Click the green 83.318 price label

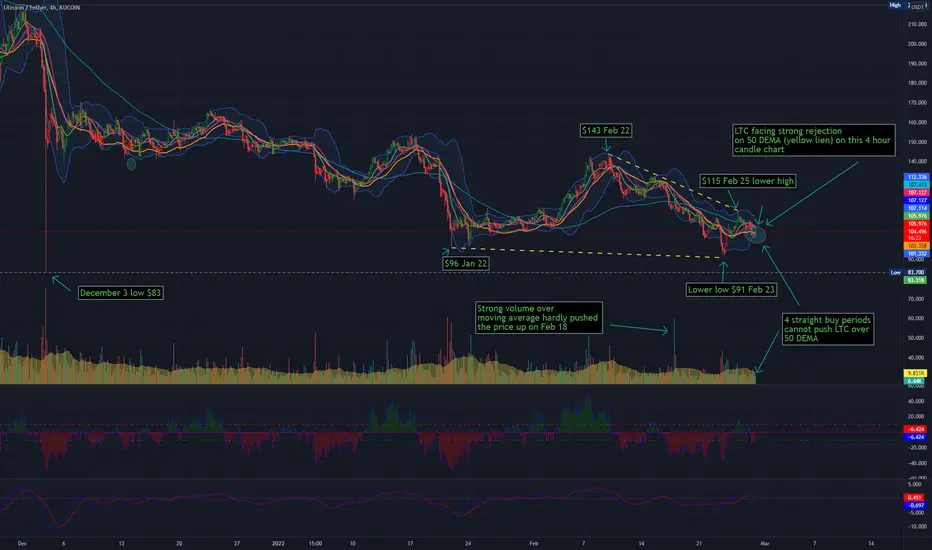click(915, 280)
